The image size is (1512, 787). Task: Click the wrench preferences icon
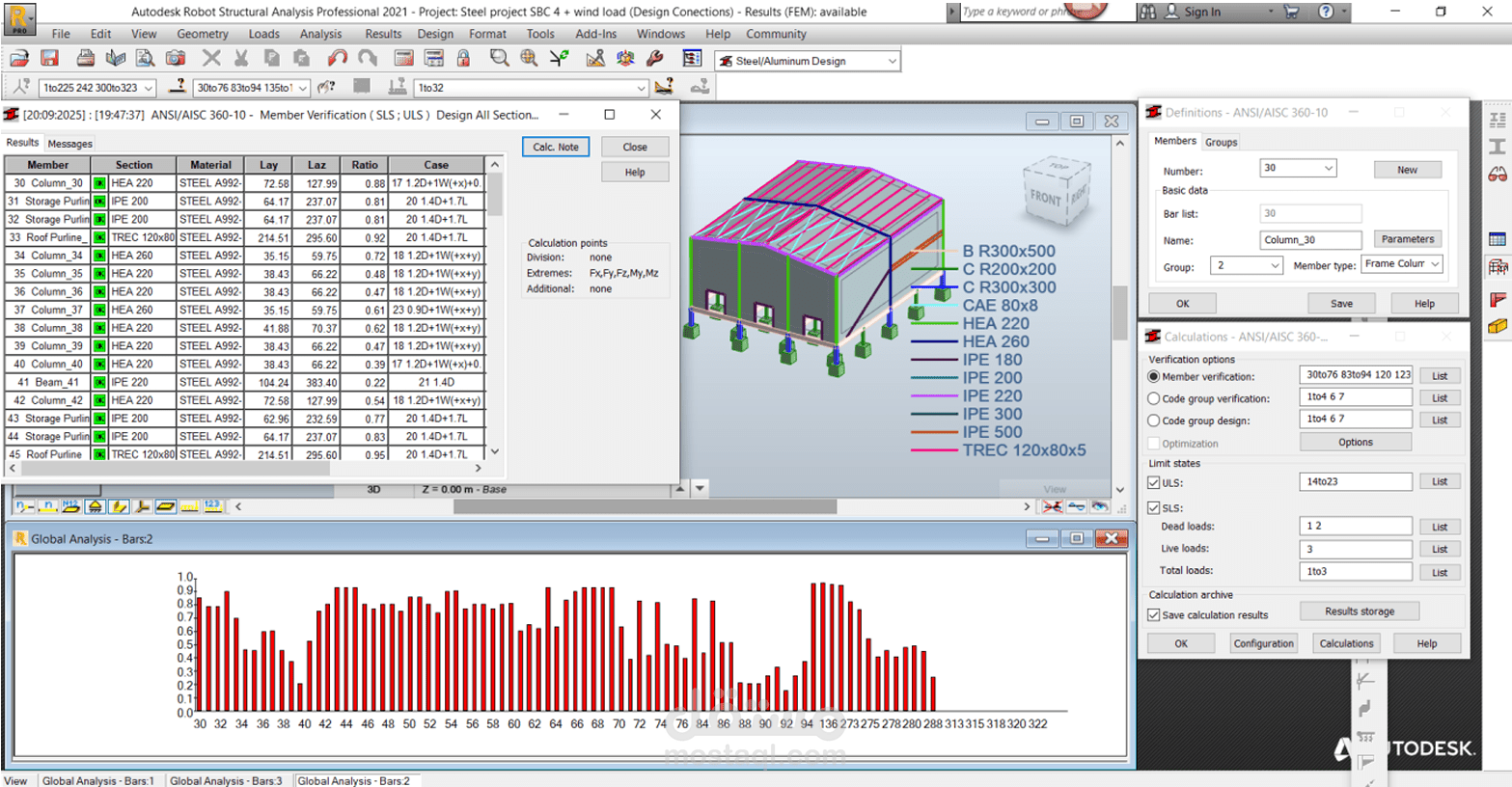(655, 59)
